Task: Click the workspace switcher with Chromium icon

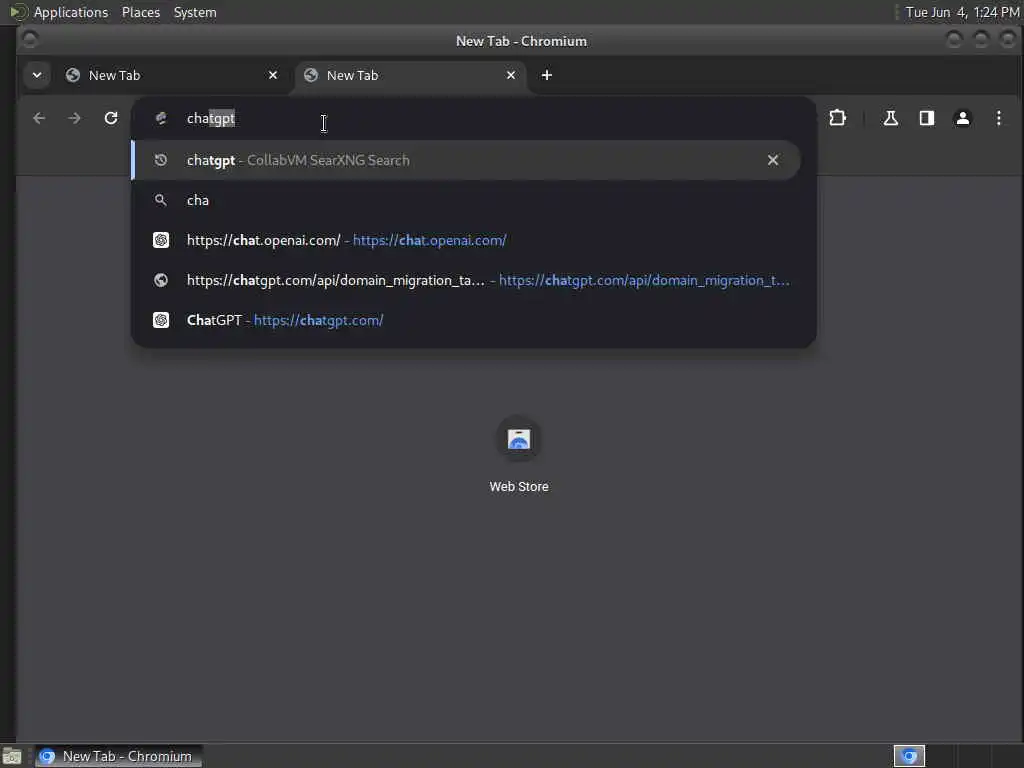Action: (910, 756)
